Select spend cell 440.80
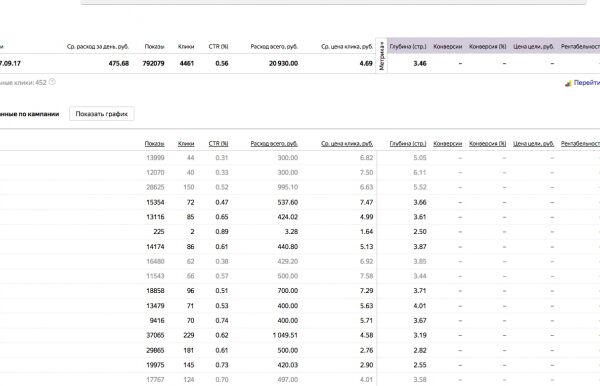600x386 pixels. coord(288,247)
